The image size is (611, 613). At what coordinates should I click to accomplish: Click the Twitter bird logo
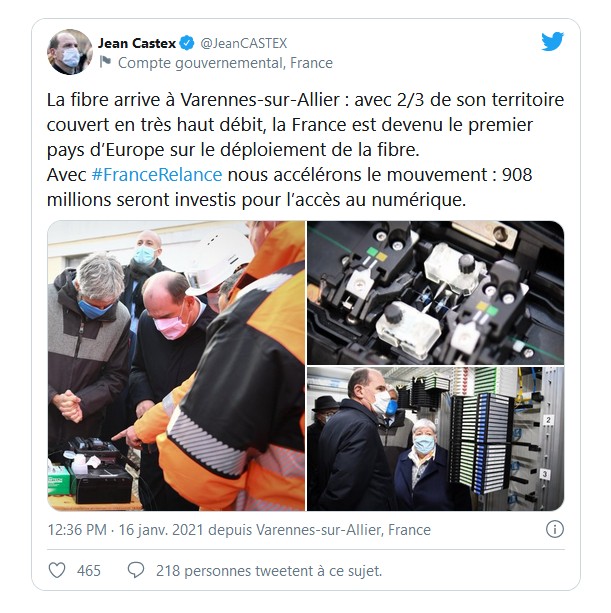(x=552, y=41)
